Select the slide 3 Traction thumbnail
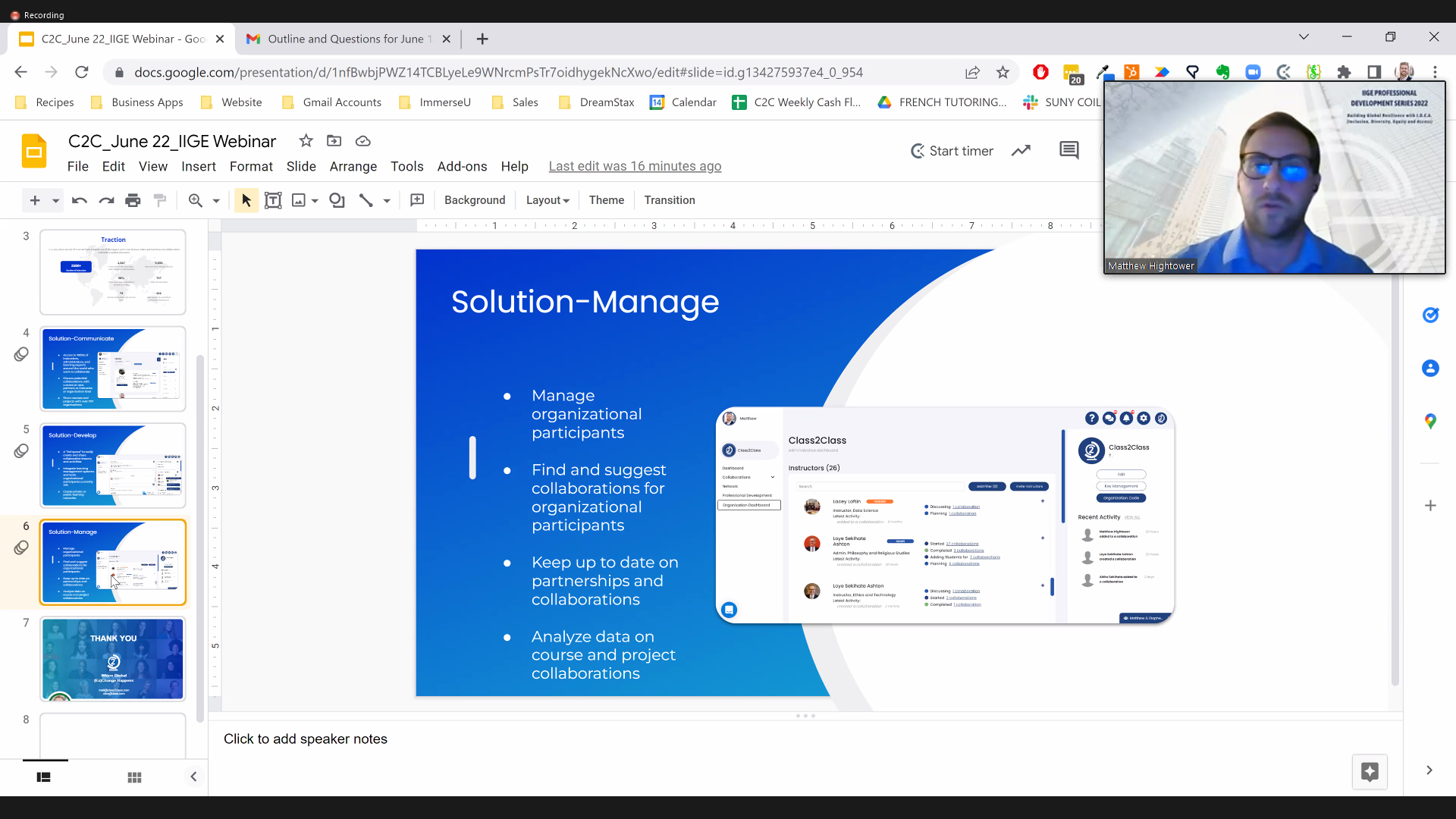1456x819 pixels. (113, 272)
